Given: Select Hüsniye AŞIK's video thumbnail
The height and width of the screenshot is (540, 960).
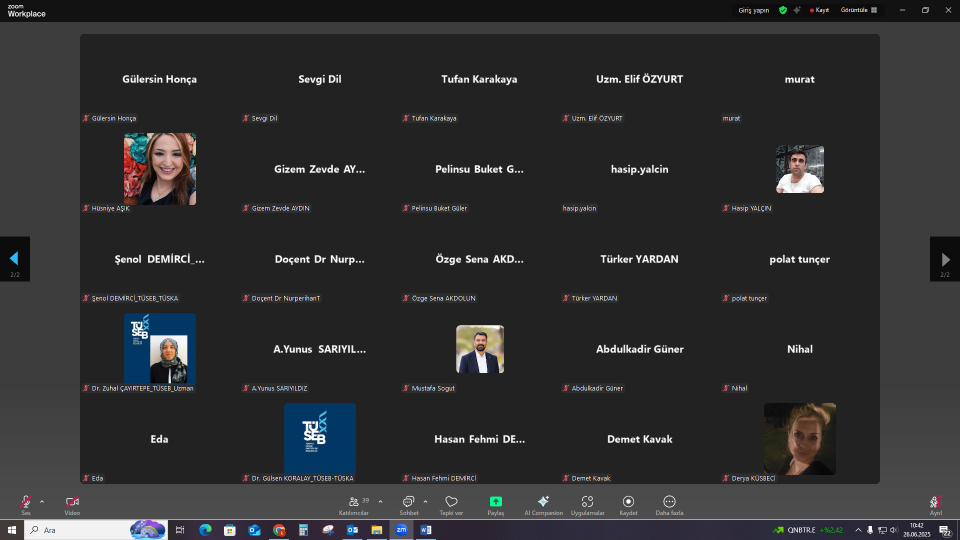Looking at the screenshot, I should click(x=160, y=169).
